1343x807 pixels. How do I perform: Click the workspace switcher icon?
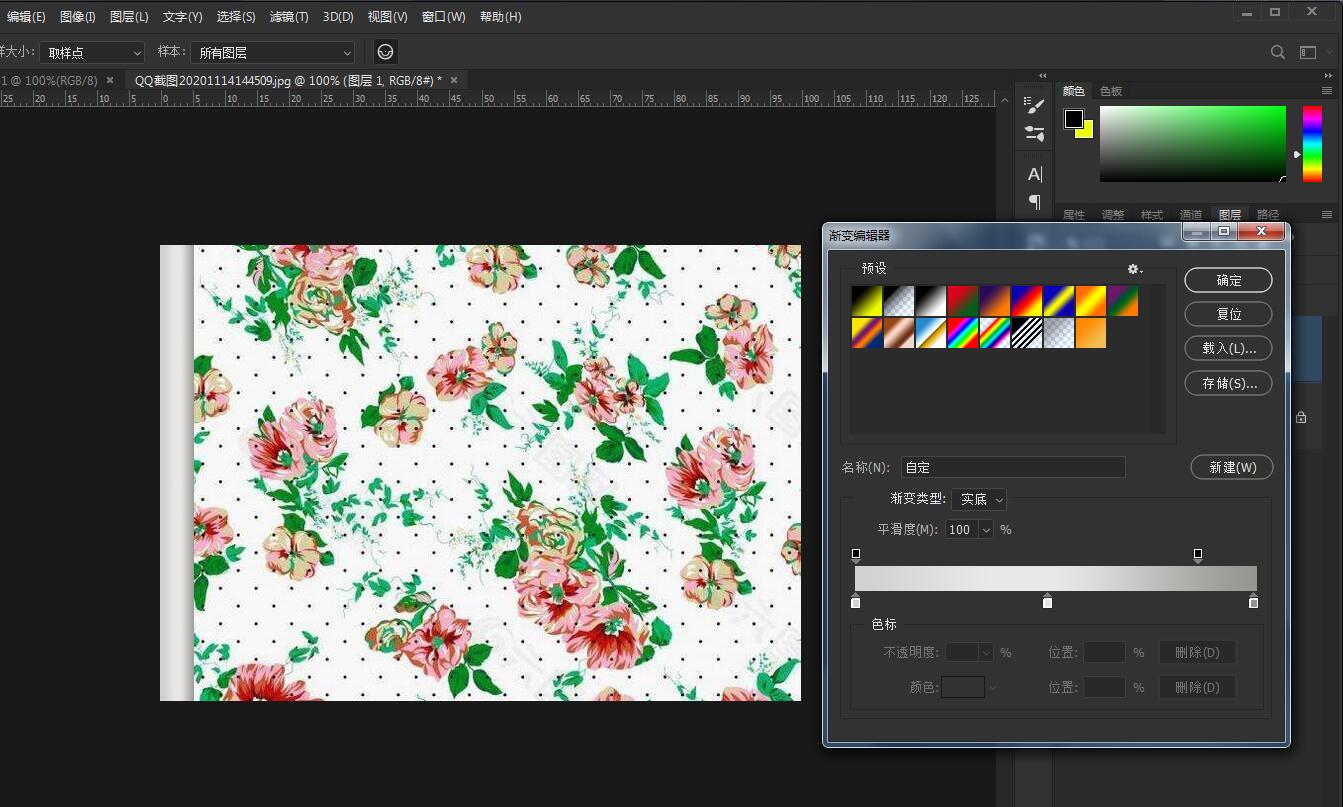(1308, 52)
